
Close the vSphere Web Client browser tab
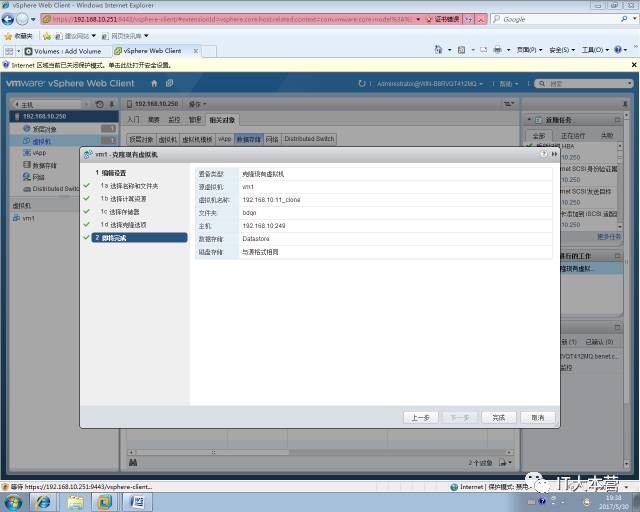196,51
